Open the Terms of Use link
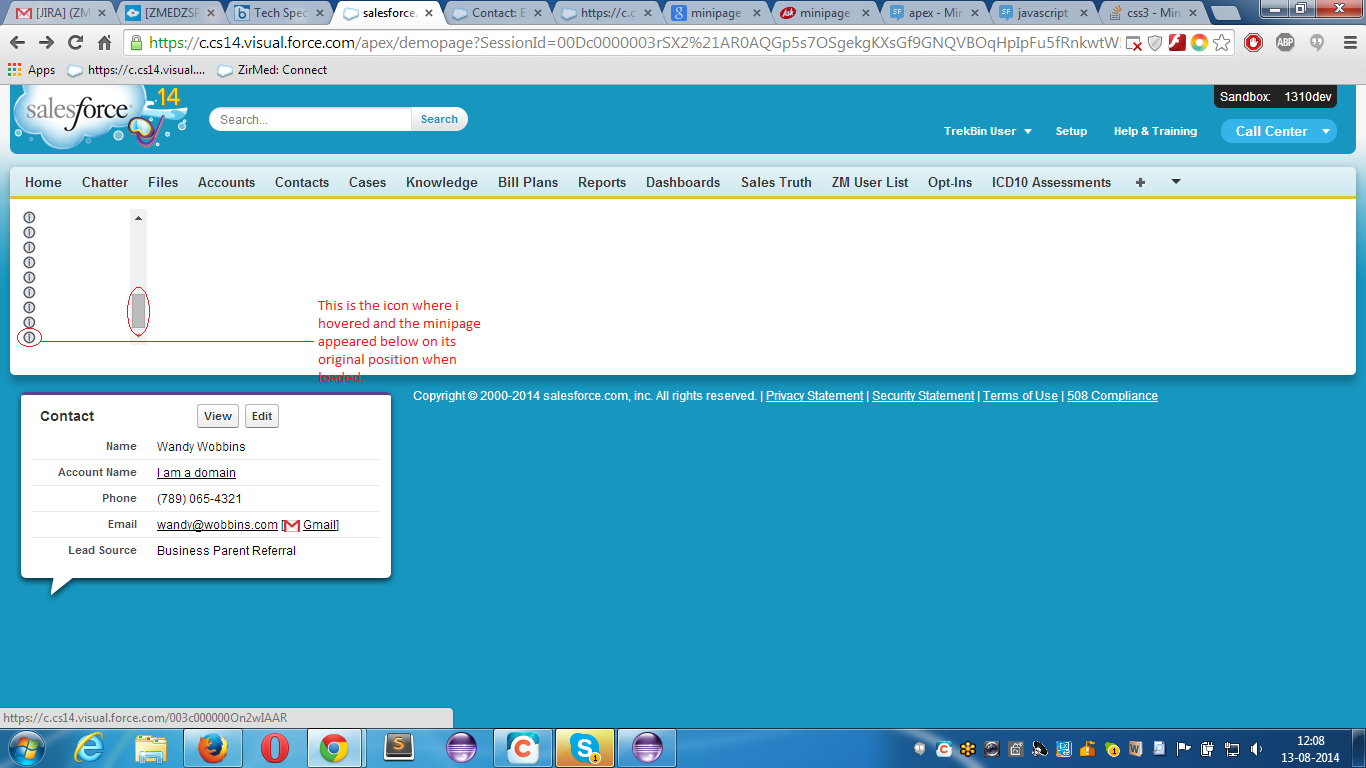1366x768 pixels. pos(1020,396)
